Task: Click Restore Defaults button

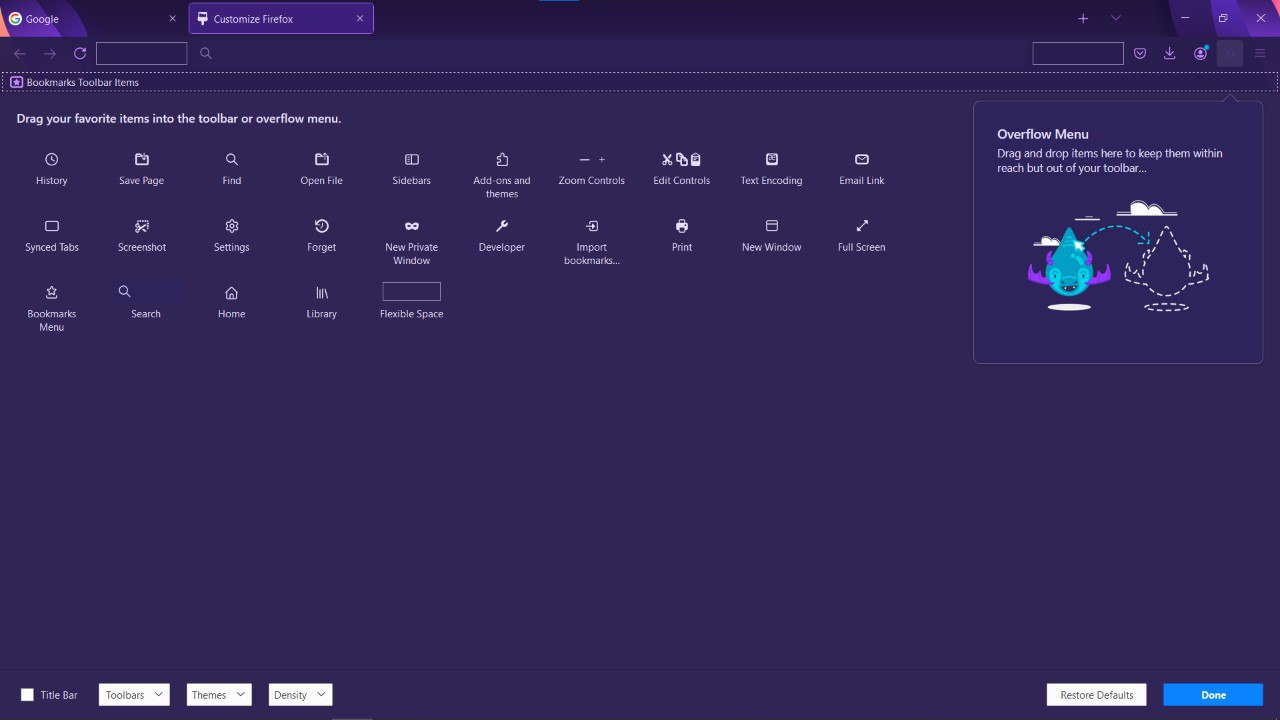Action: [x=1097, y=695]
